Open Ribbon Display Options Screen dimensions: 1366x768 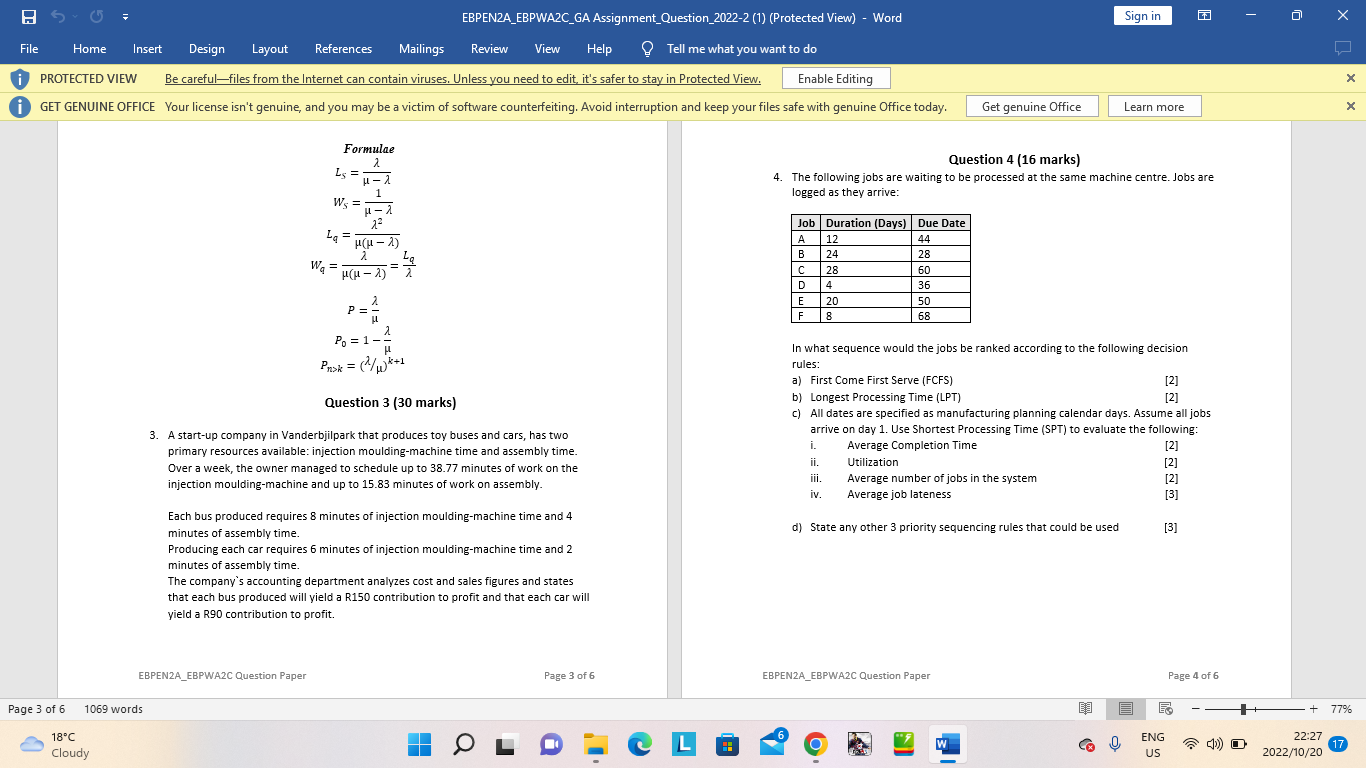pyautogui.click(x=1204, y=17)
